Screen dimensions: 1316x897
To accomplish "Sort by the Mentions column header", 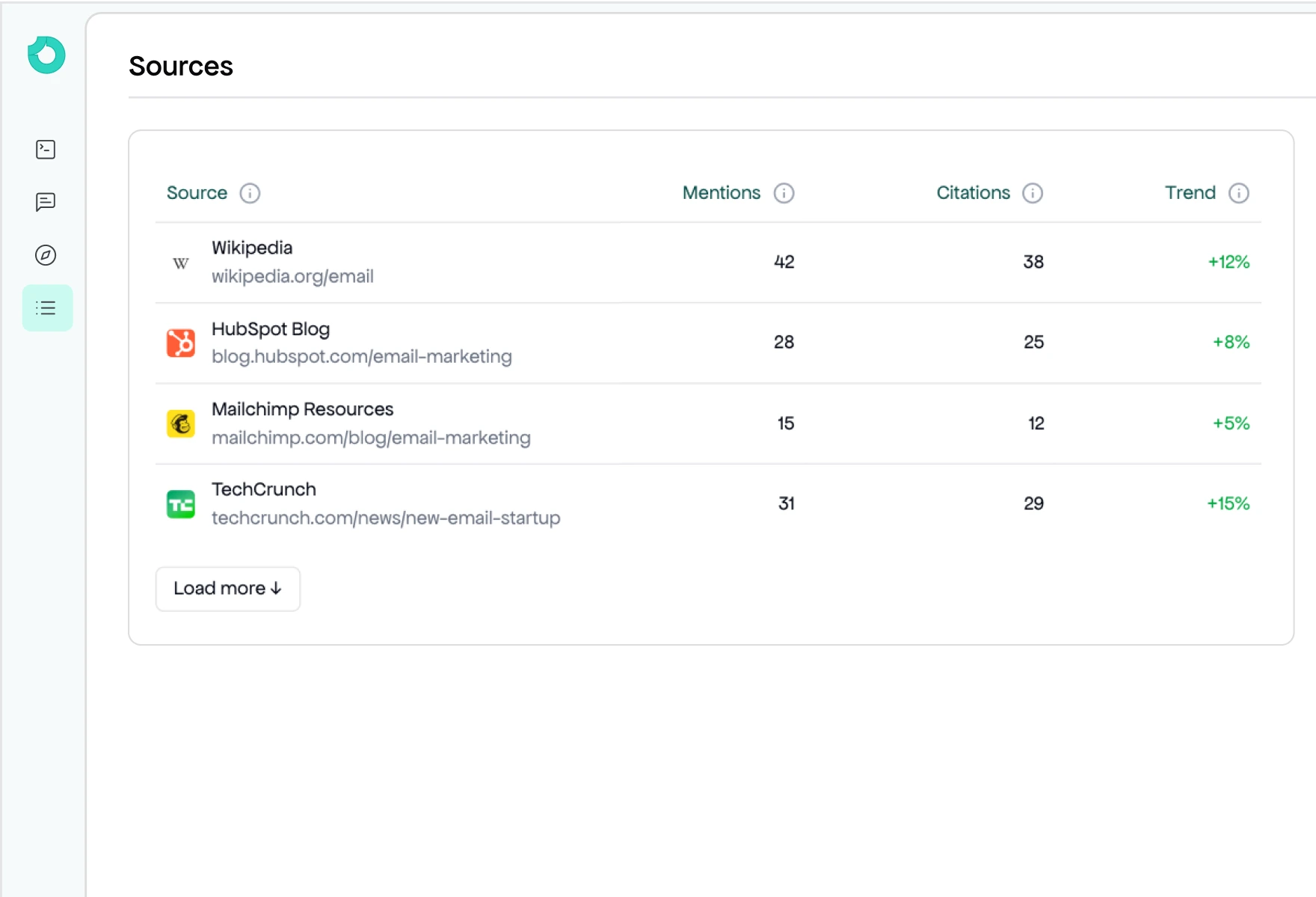I will coord(721,193).
